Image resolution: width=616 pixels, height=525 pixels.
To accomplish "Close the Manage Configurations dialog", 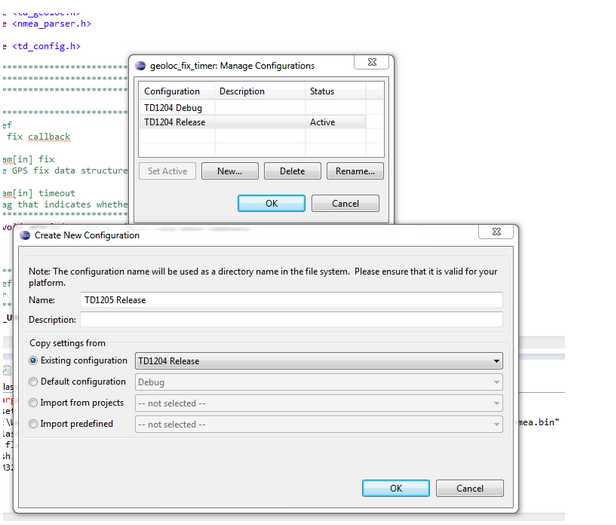I will (372, 62).
